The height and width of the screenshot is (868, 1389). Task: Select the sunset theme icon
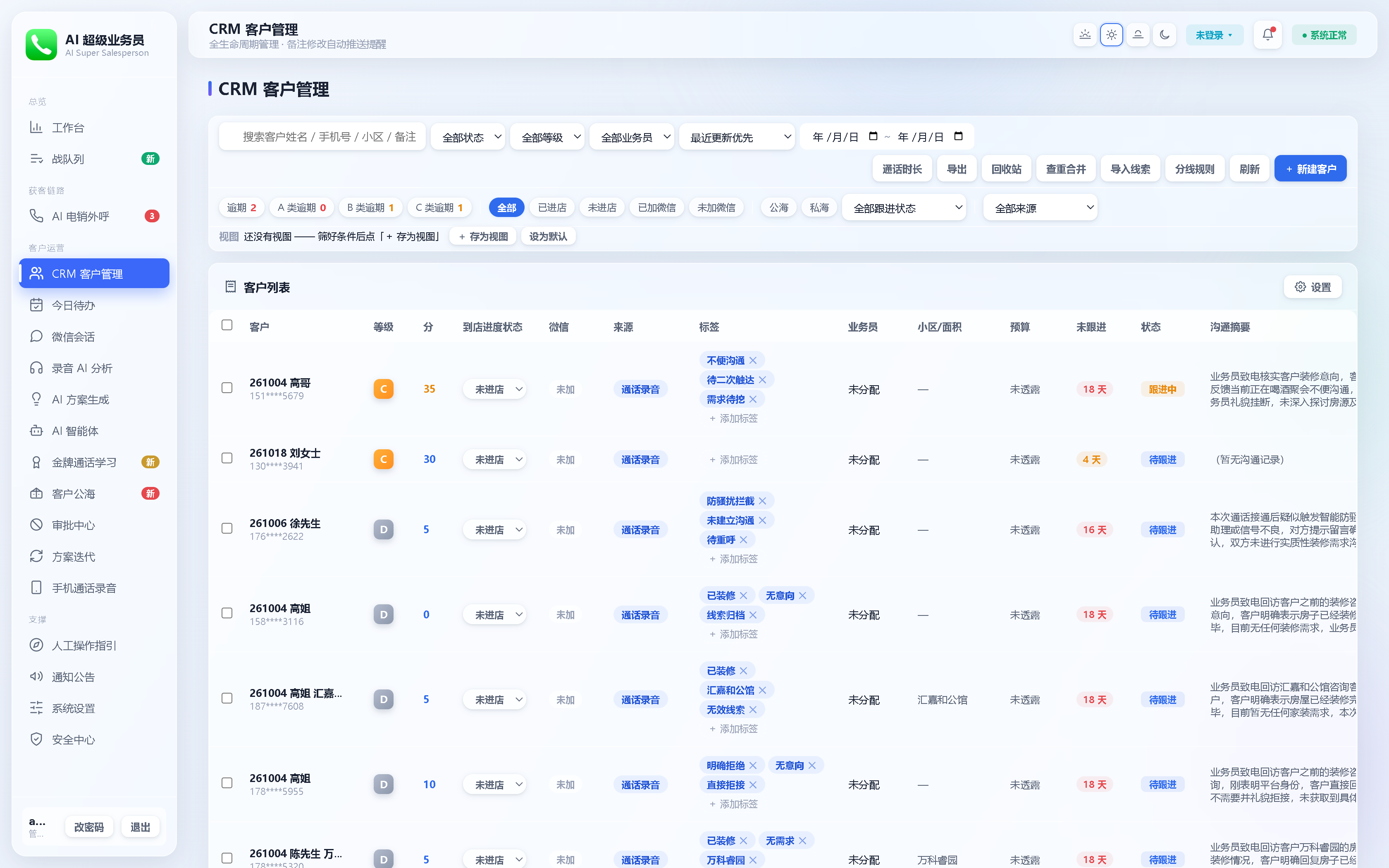coord(1138,35)
